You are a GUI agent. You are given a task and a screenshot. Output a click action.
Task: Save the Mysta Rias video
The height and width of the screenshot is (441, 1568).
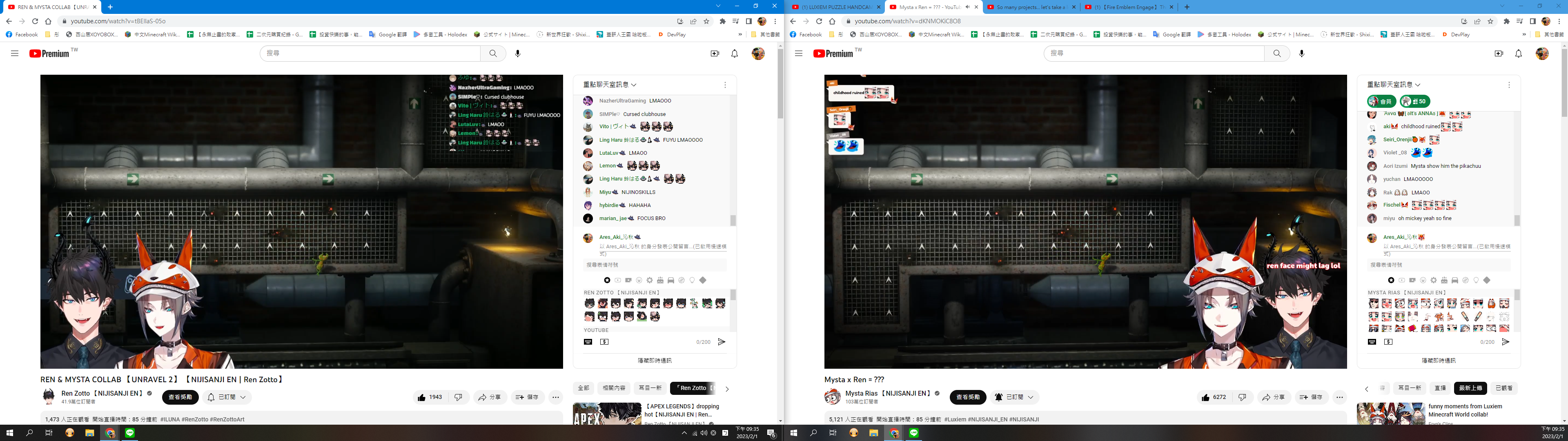[1311, 397]
